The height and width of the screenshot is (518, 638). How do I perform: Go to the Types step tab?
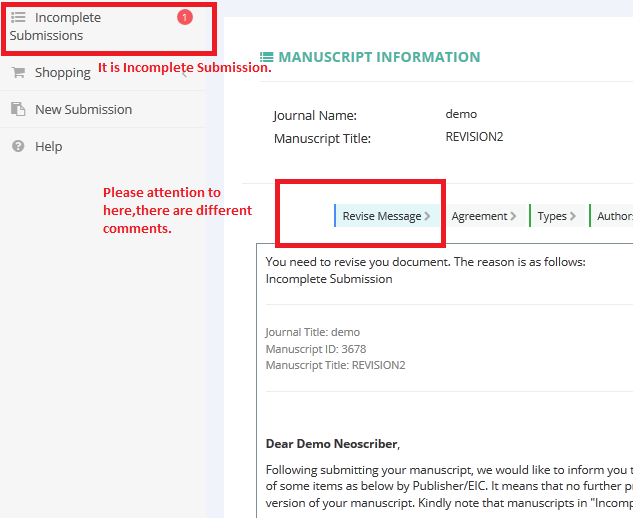point(557,216)
